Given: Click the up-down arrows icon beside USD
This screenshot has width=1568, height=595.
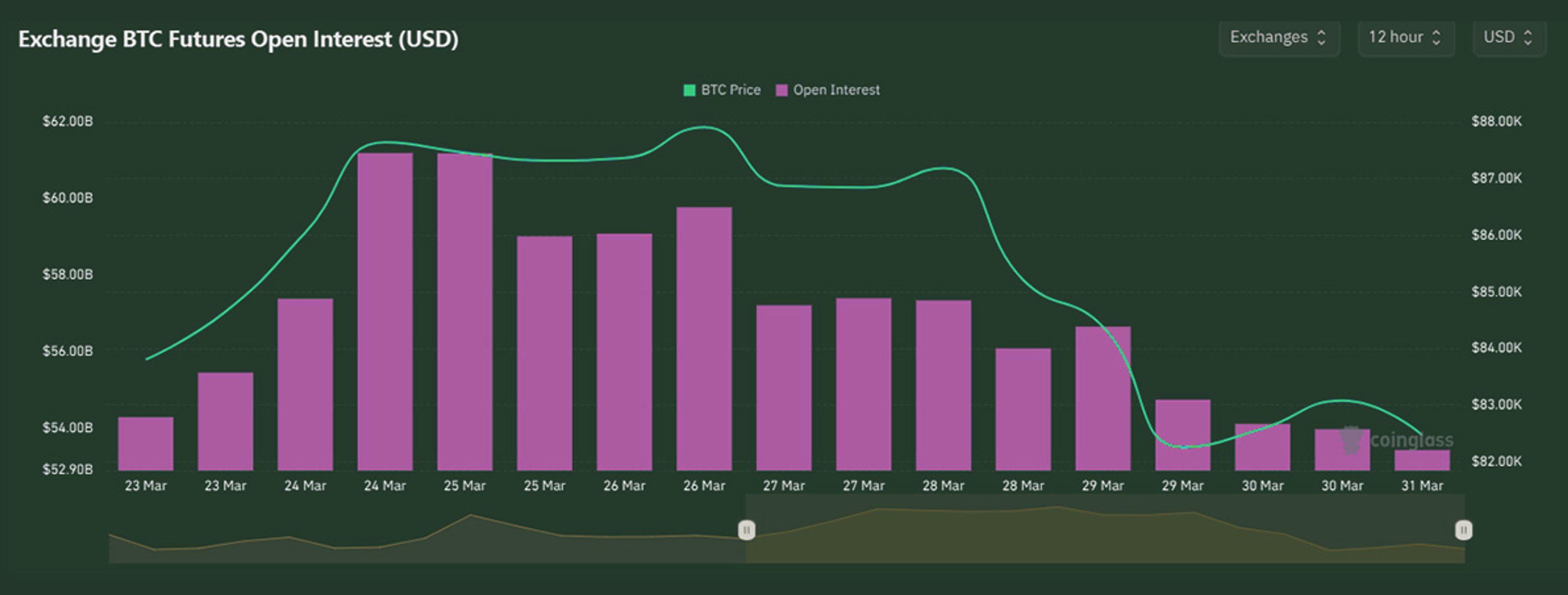Looking at the screenshot, I should (x=1528, y=38).
